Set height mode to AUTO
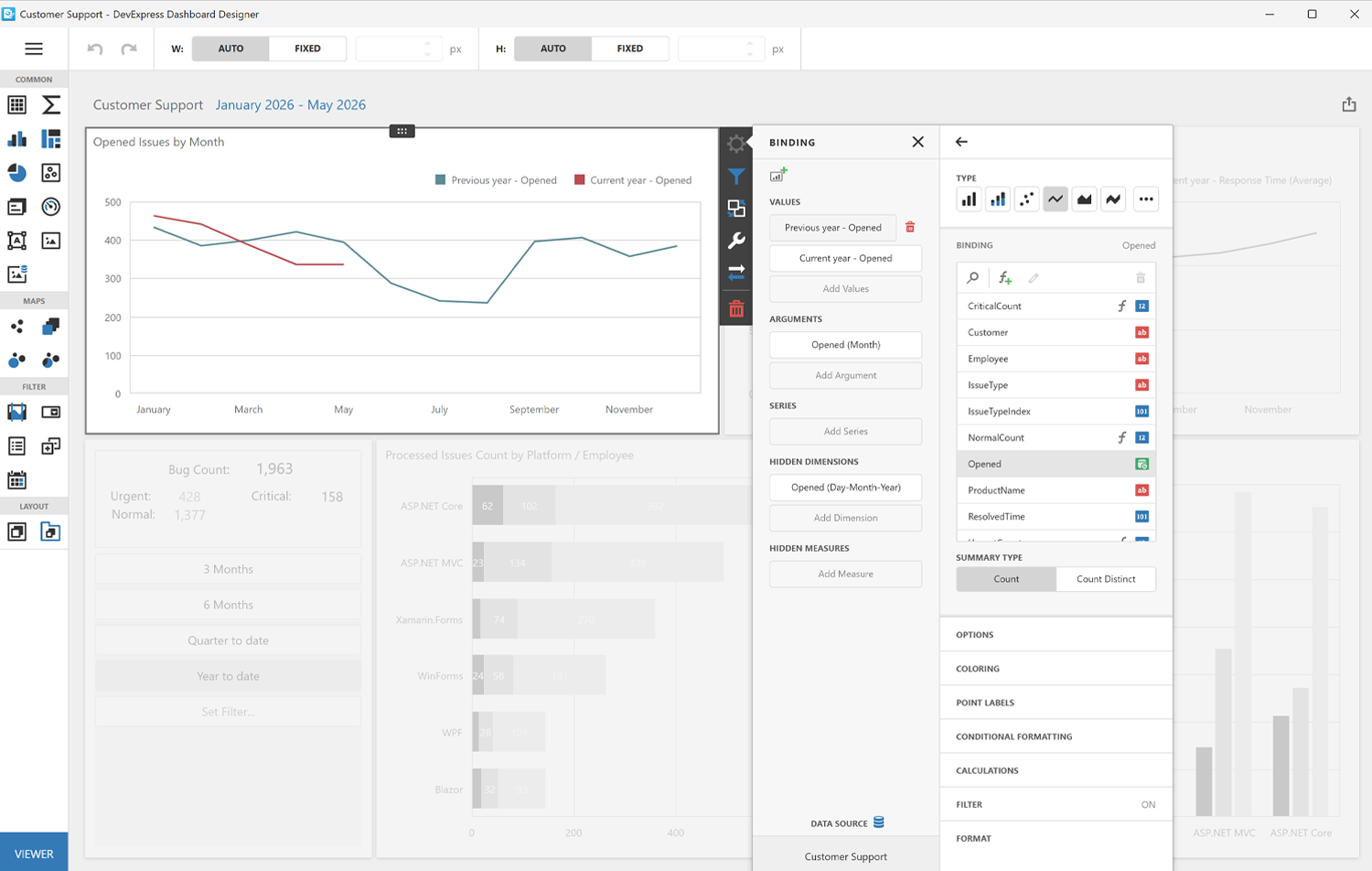The height and width of the screenshot is (871, 1372). coord(553,48)
